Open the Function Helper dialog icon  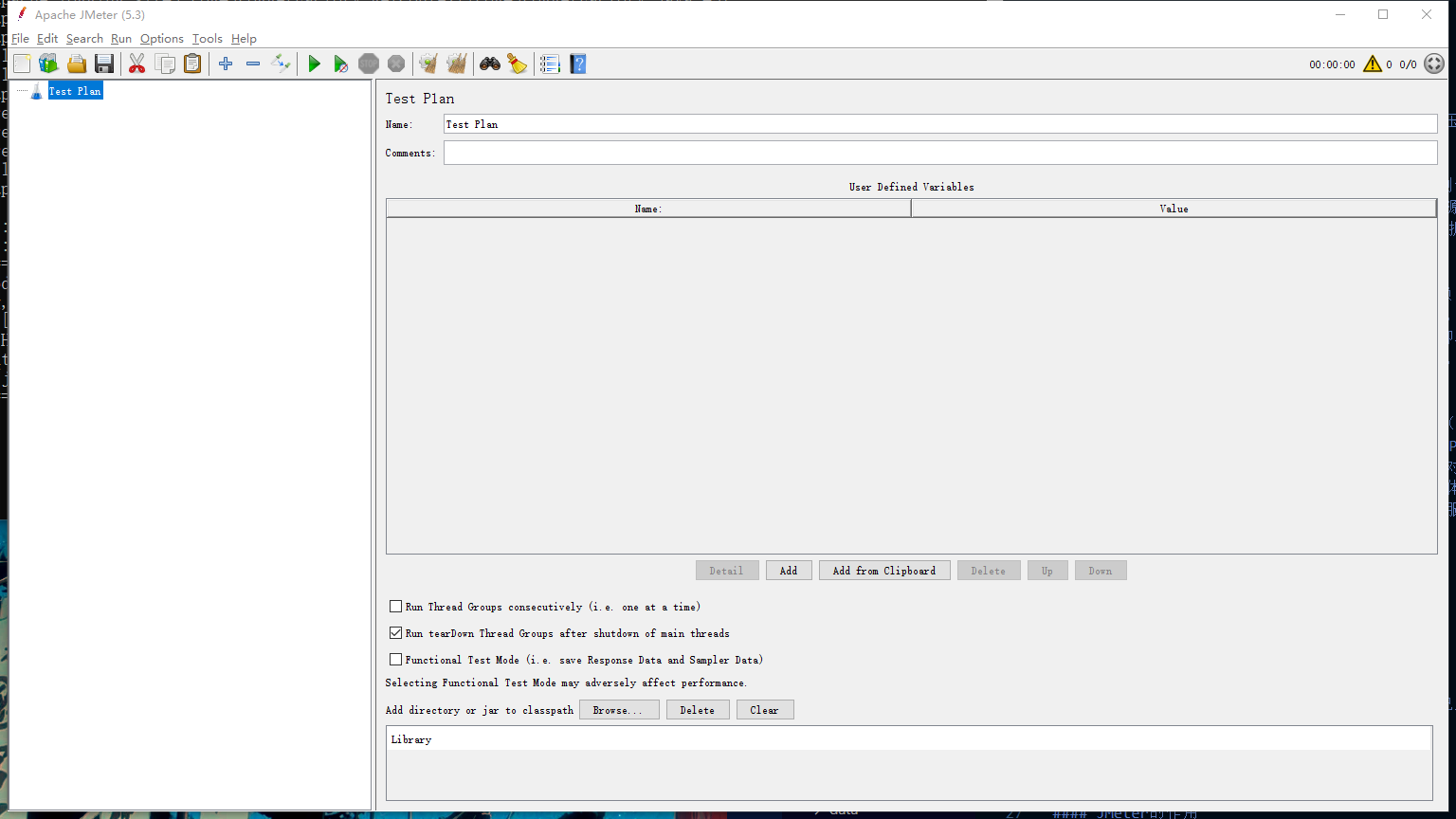pos(550,64)
